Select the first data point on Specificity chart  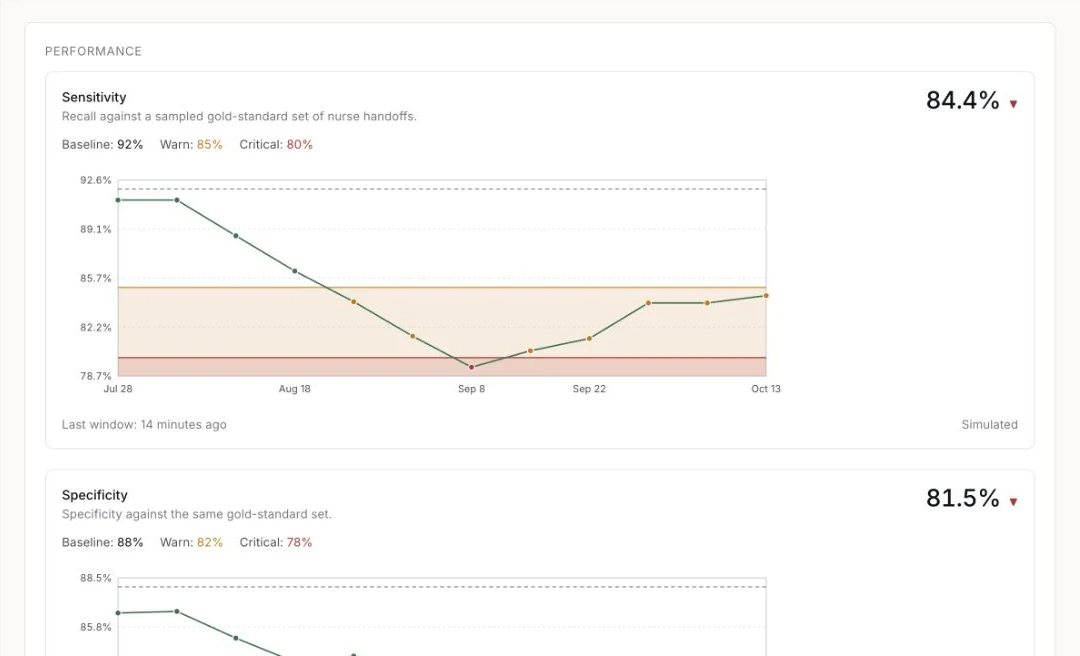click(118, 613)
